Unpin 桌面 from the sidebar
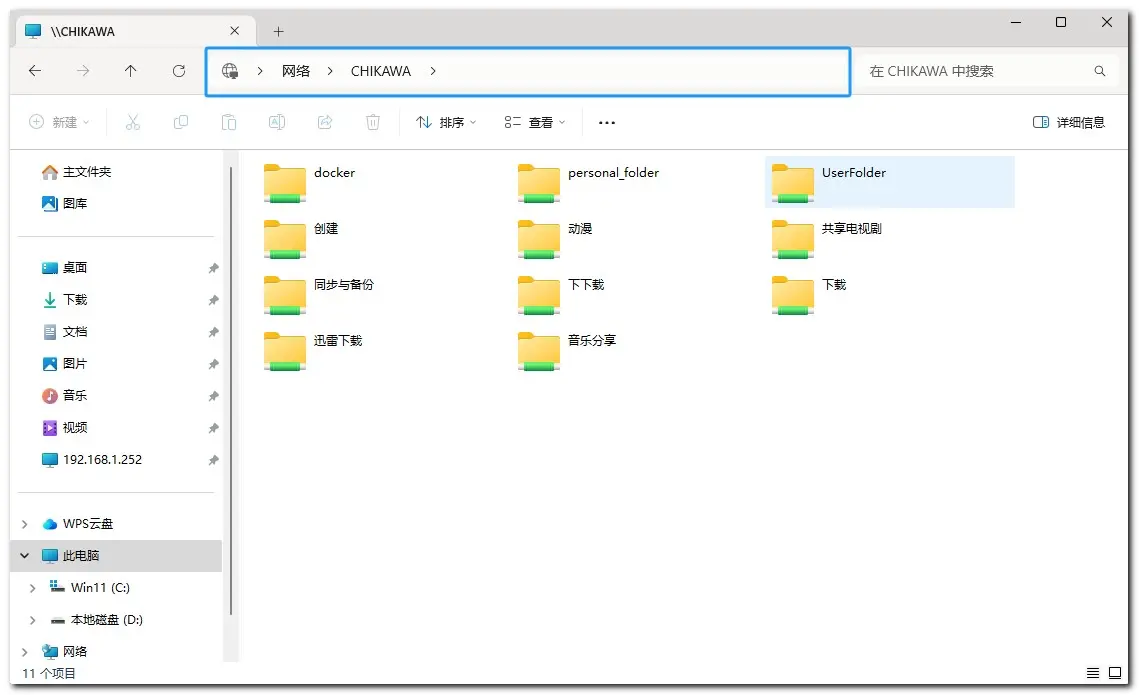 pyautogui.click(x=213, y=268)
